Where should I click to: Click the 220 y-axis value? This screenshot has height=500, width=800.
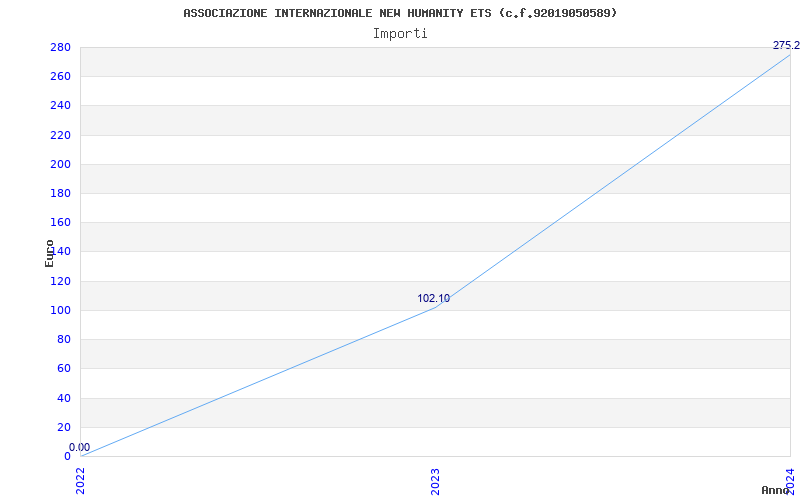pos(60,135)
